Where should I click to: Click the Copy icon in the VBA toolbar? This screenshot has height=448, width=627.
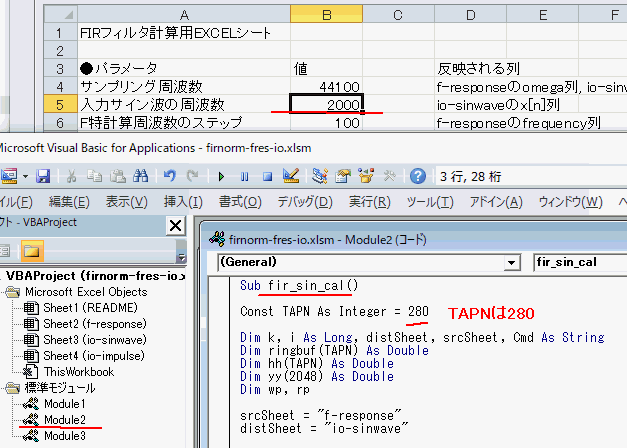pos(94,176)
